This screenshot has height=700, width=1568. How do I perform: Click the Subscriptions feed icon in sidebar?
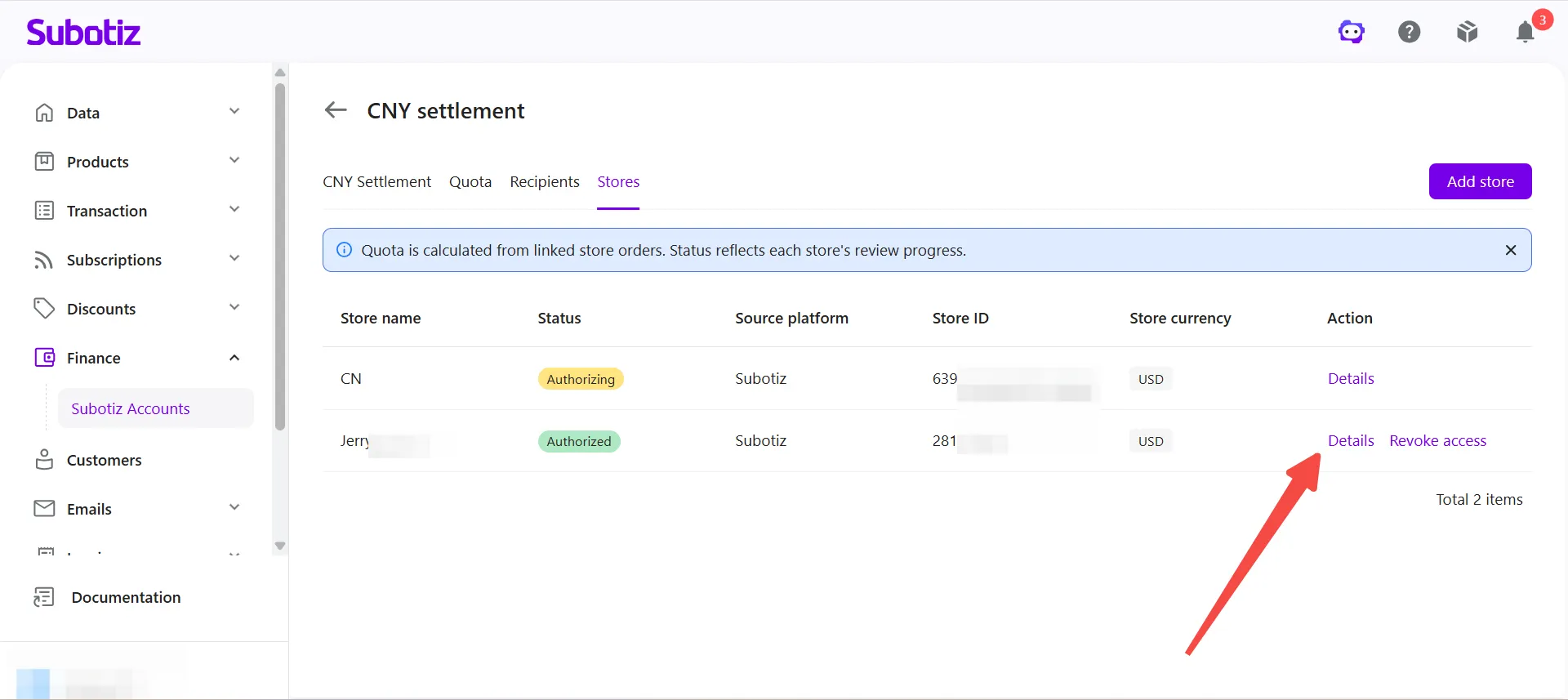pyautogui.click(x=44, y=260)
